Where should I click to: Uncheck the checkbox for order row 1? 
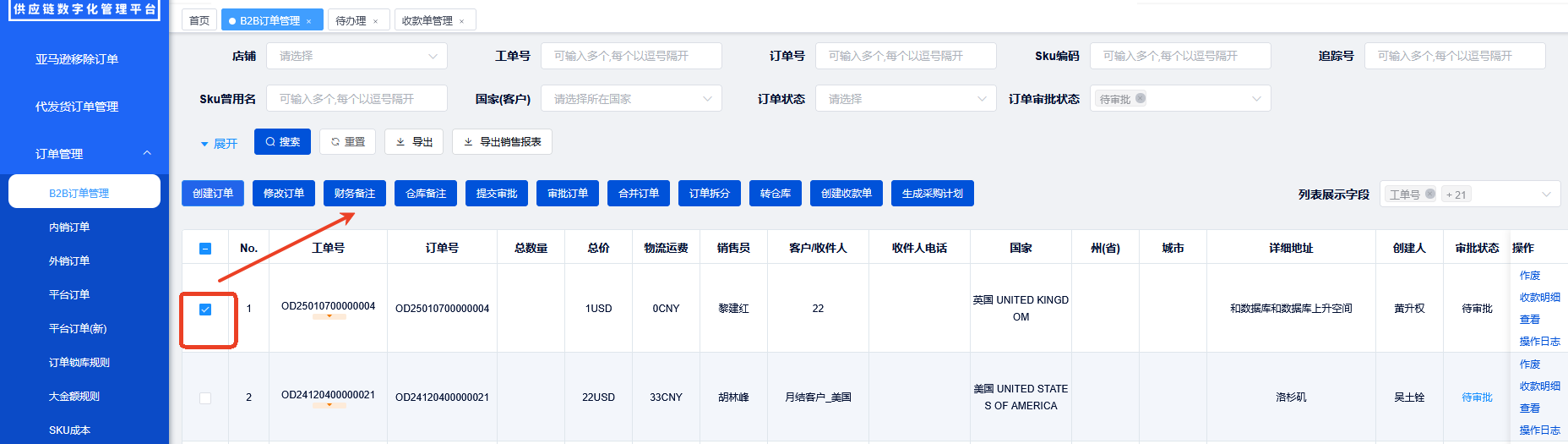205,310
